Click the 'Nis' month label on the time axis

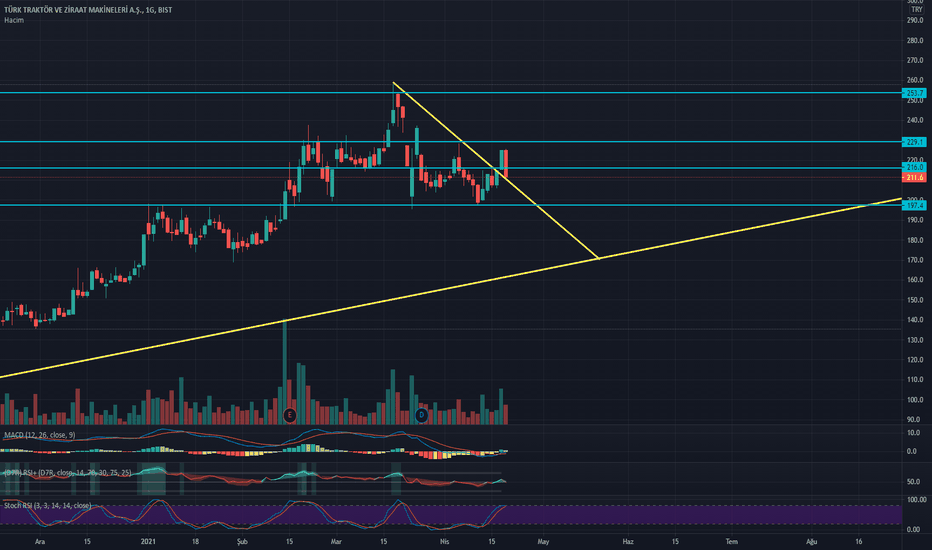pyautogui.click(x=444, y=542)
